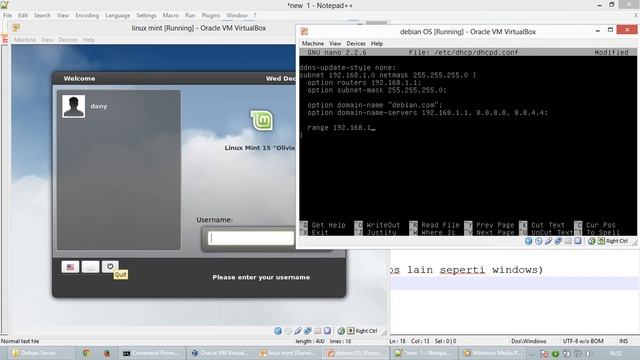The image size is (640, 360).
Task: Switch to linux mint VM taskbar button
Action: coord(288,353)
